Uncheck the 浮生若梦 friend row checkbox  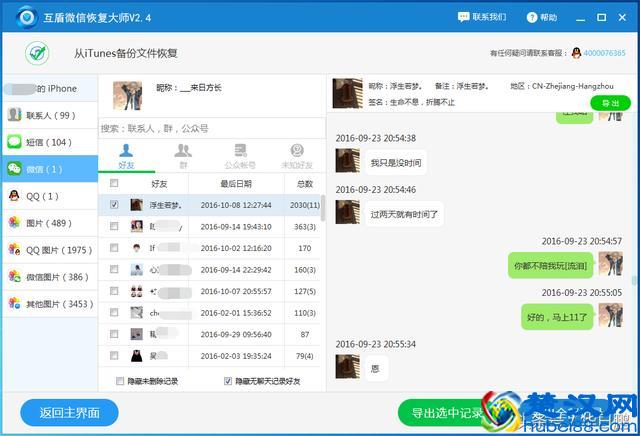[114, 205]
